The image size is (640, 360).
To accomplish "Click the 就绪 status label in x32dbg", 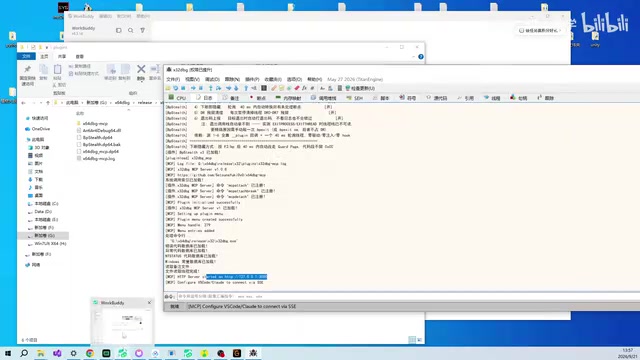I will coord(175,307).
